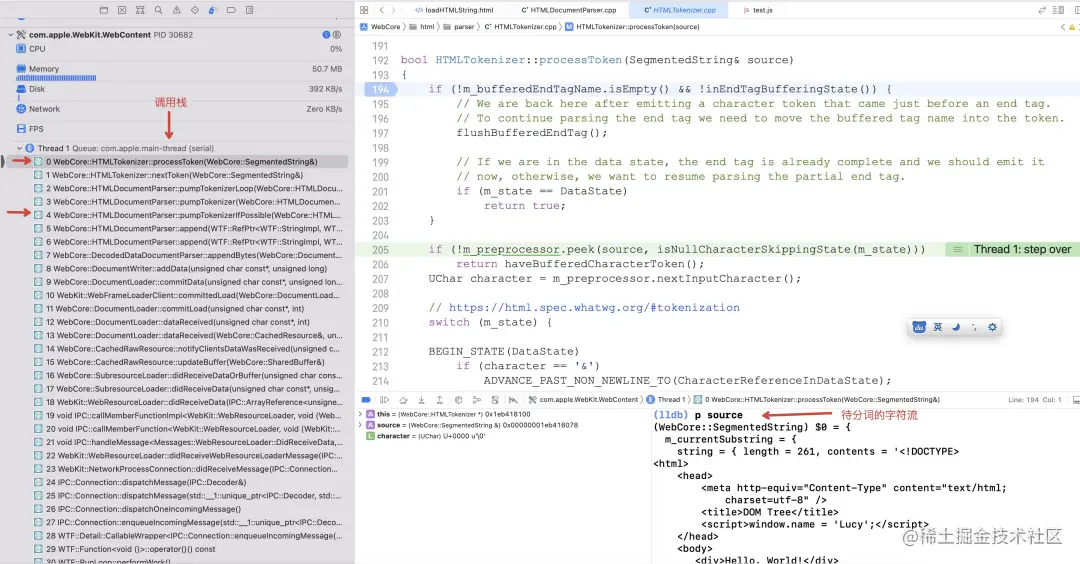Collapse Thread 1 disclosure triangle
1080x564 pixels.
click(x=19, y=148)
